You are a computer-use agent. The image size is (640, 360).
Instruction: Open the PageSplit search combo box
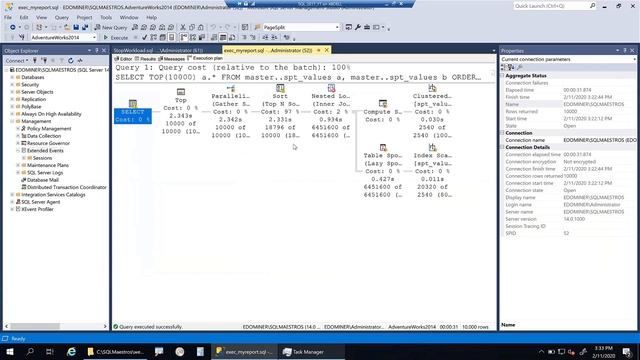[x=301, y=27]
